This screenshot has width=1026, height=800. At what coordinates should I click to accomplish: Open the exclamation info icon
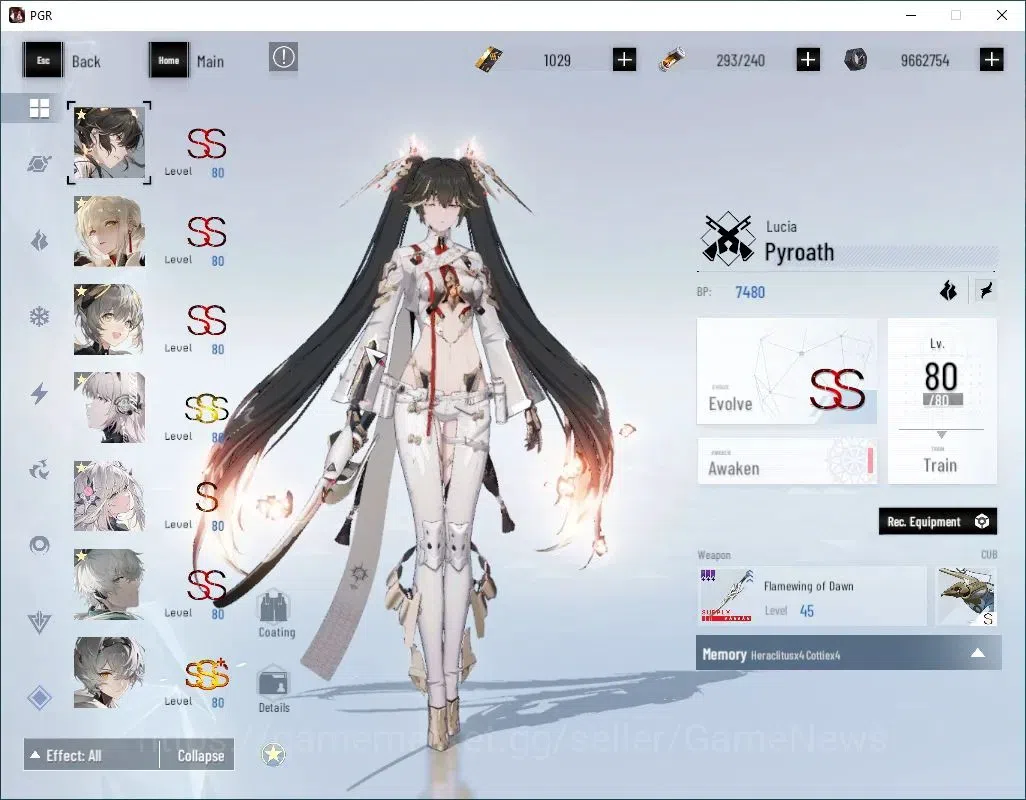click(283, 58)
